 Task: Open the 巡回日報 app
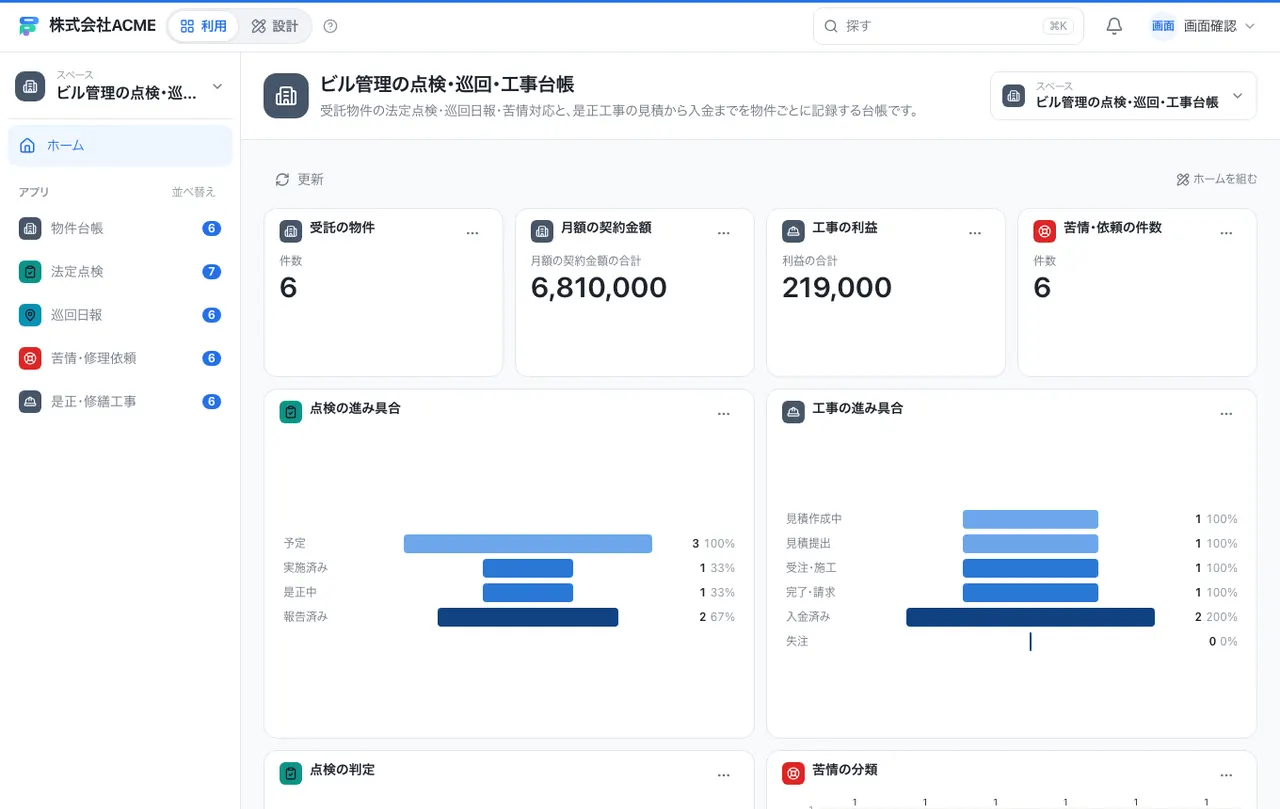(120, 314)
